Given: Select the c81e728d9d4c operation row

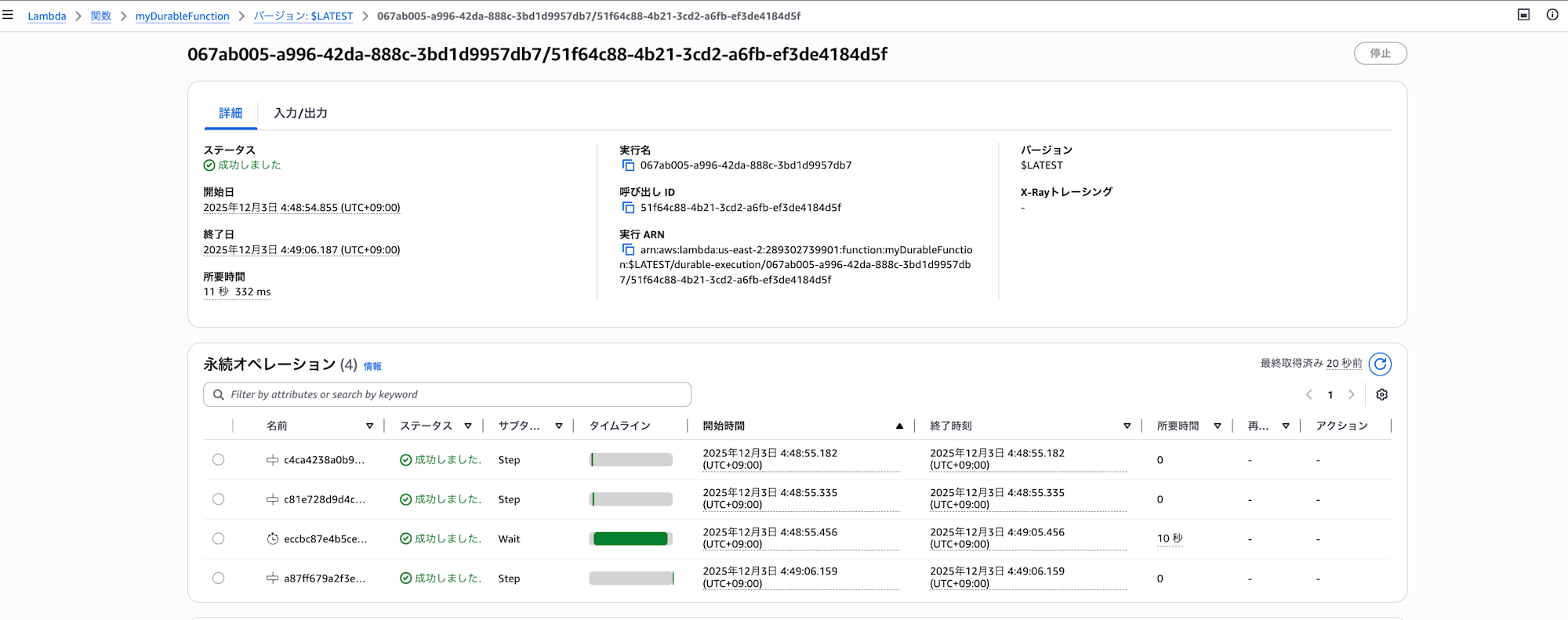Looking at the screenshot, I should pos(218,499).
